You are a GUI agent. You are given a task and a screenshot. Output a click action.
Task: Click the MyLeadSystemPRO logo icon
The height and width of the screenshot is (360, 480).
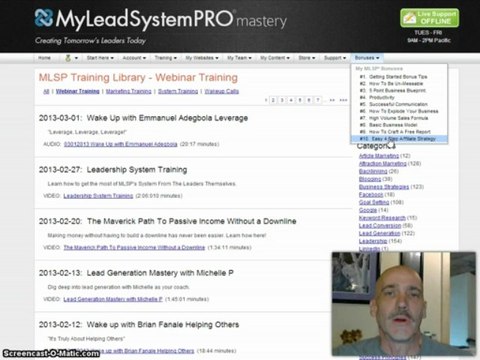point(44,18)
